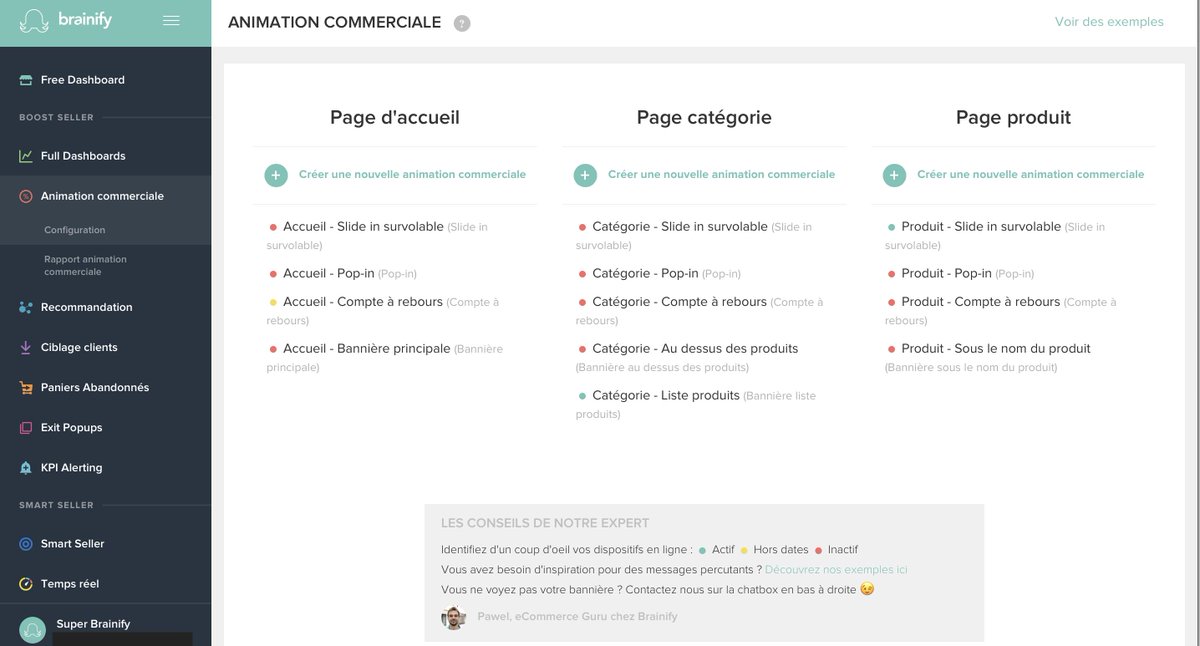Viewport: 1200px width, 646px height.
Task: Click Super Brainify user name
Action: coord(93,624)
